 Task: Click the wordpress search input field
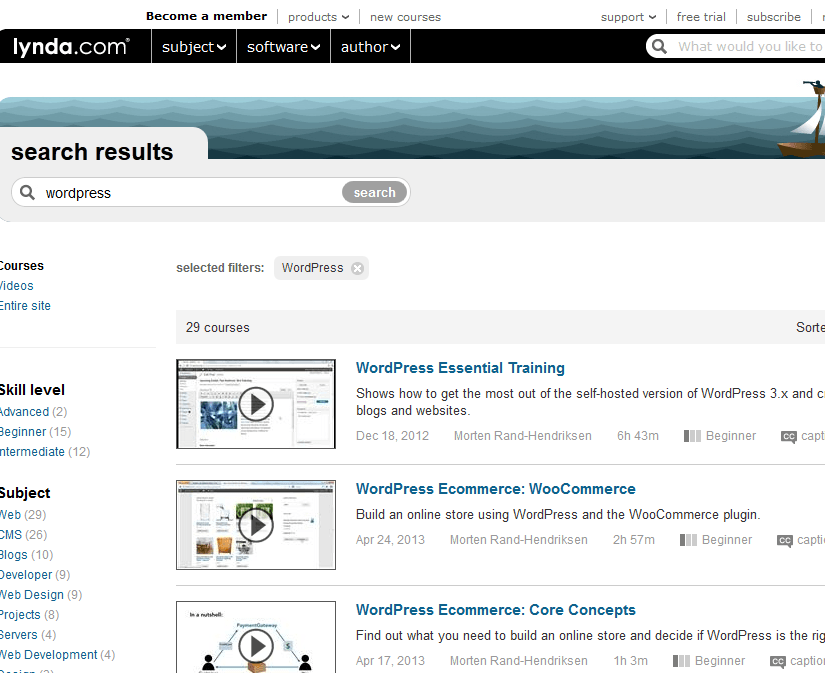[192, 193]
